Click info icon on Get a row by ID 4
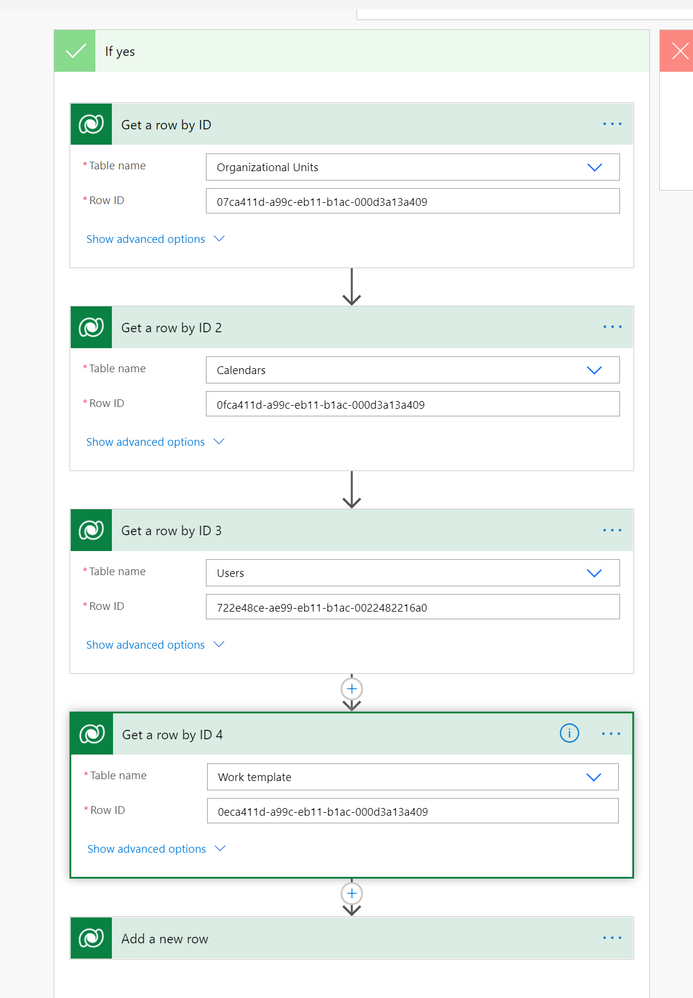This screenshot has height=998, width=693. [x=569, y=734]
